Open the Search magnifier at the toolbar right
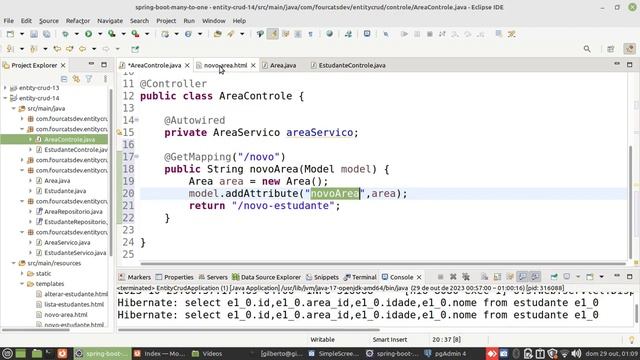 pyautogui.click(x=587, y=49)
